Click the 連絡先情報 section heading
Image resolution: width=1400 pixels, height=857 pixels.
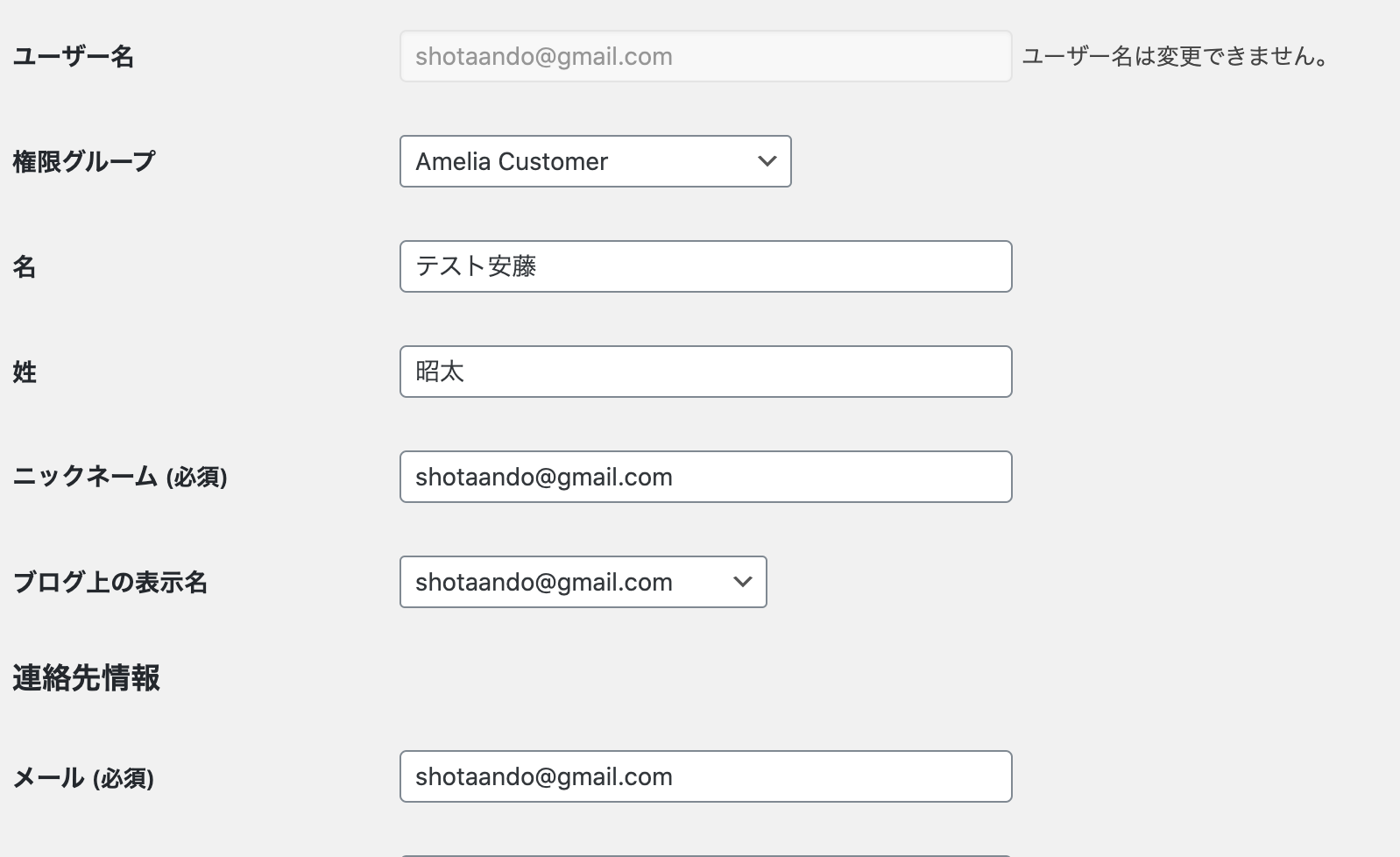pos(86,677)
